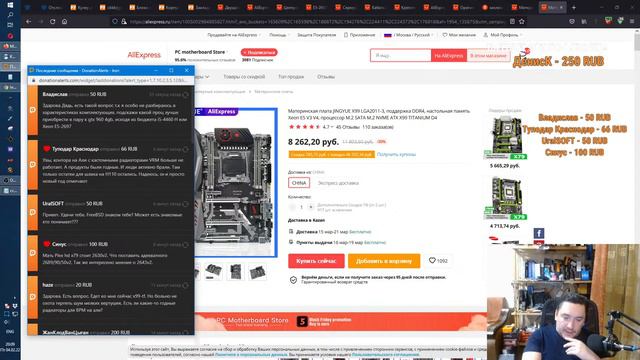The image size is (640, 360).
Task: Select Экспресс доставка shipping option
Action: tap(338, 183)
